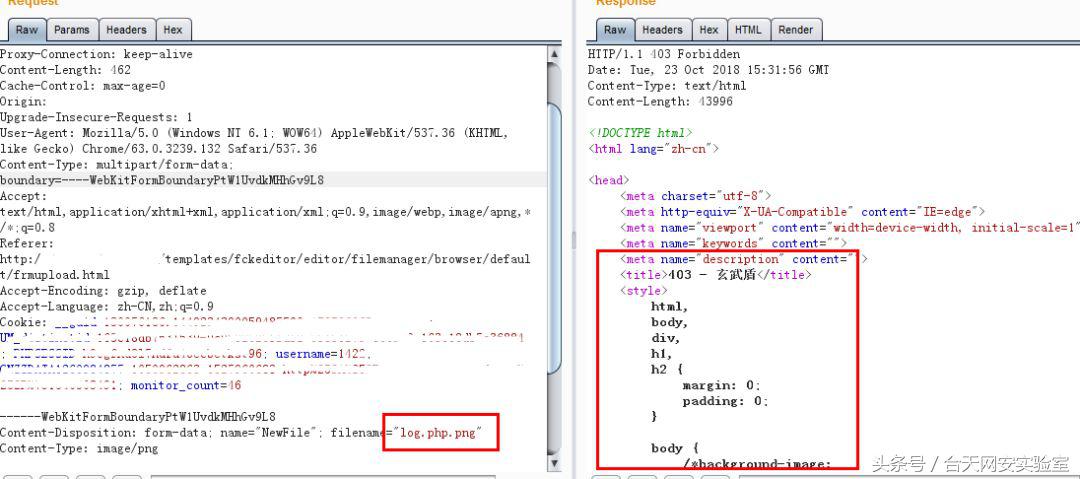Click the '------WebKitFormBoundaryPtW1UvdkMHhGv9L8' body separator line

coord(138,417)
